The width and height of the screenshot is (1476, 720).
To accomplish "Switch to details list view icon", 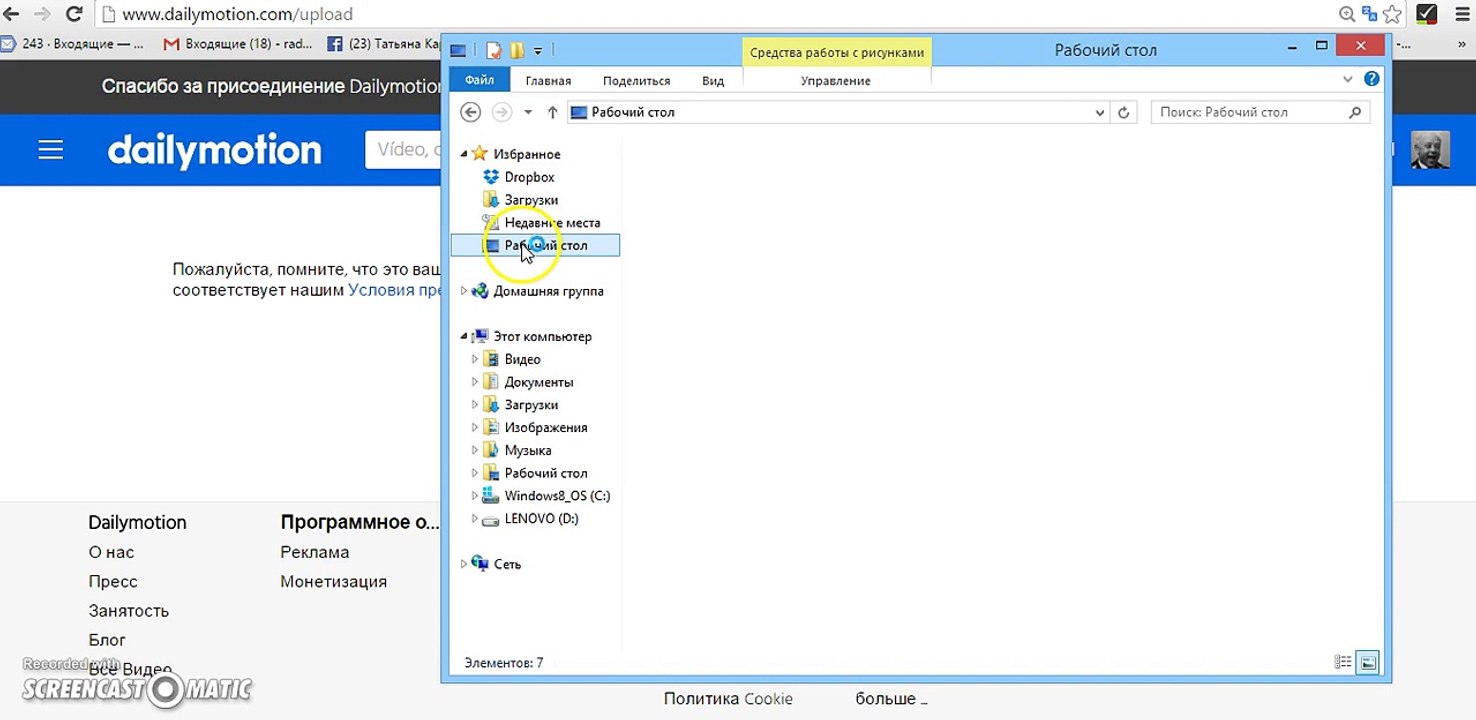I will coord(1343,662).
